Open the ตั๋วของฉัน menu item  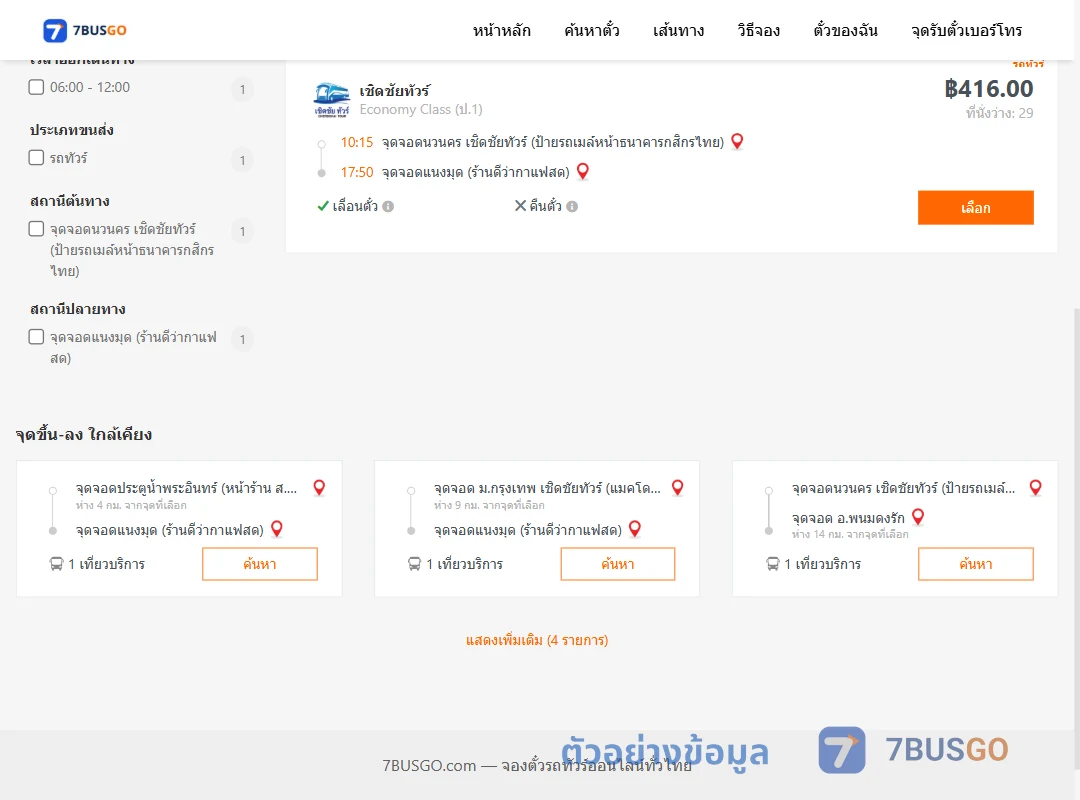click(x=845, y=30)
